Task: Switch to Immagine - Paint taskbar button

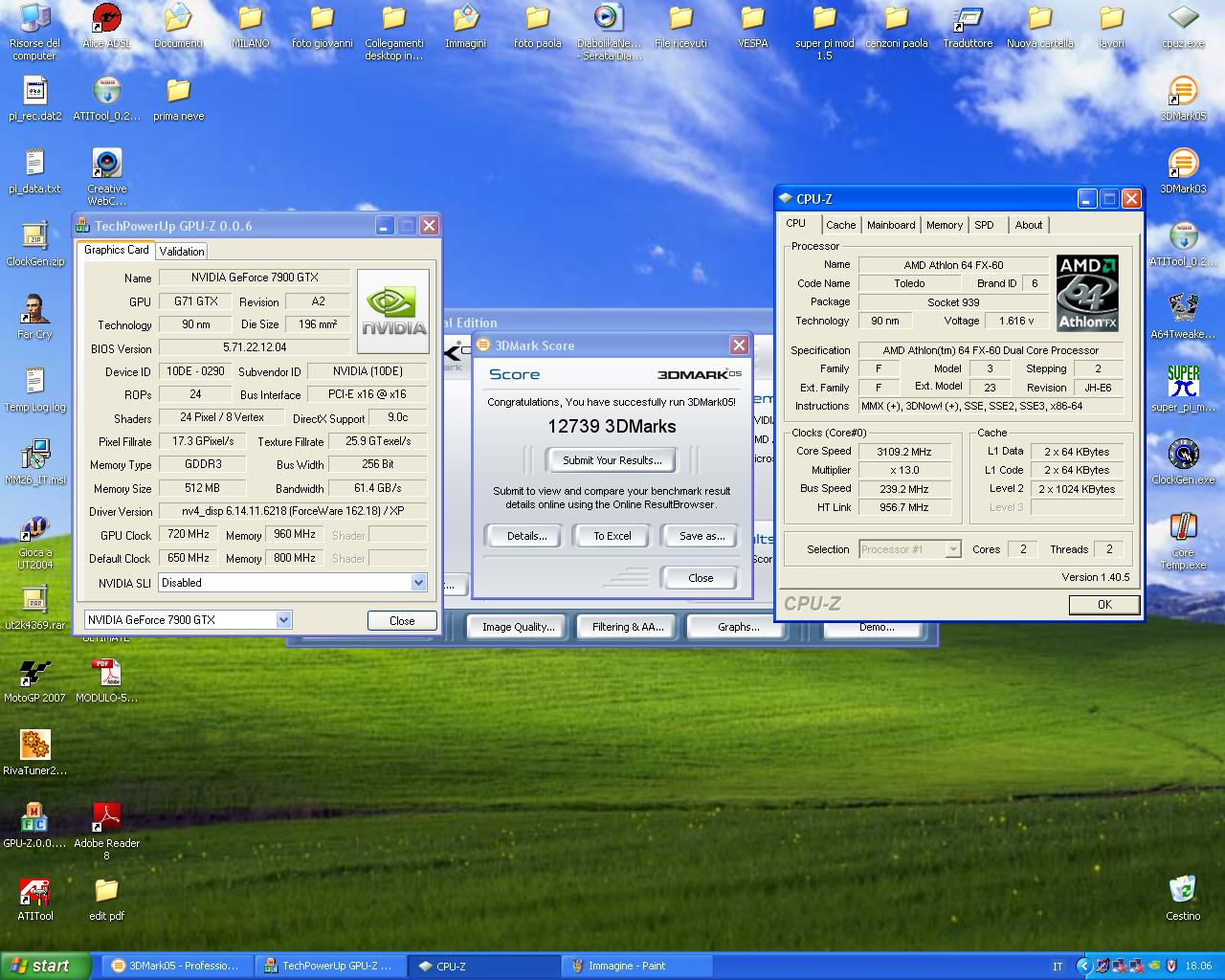Action: [x=638, y=966]
